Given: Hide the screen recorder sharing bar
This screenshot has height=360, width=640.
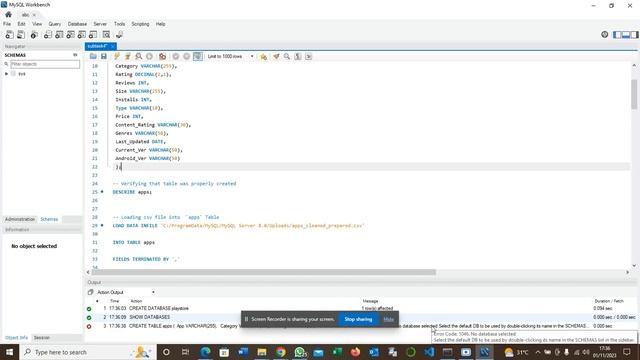Looking at the screenshot, I should coord(388,319).
